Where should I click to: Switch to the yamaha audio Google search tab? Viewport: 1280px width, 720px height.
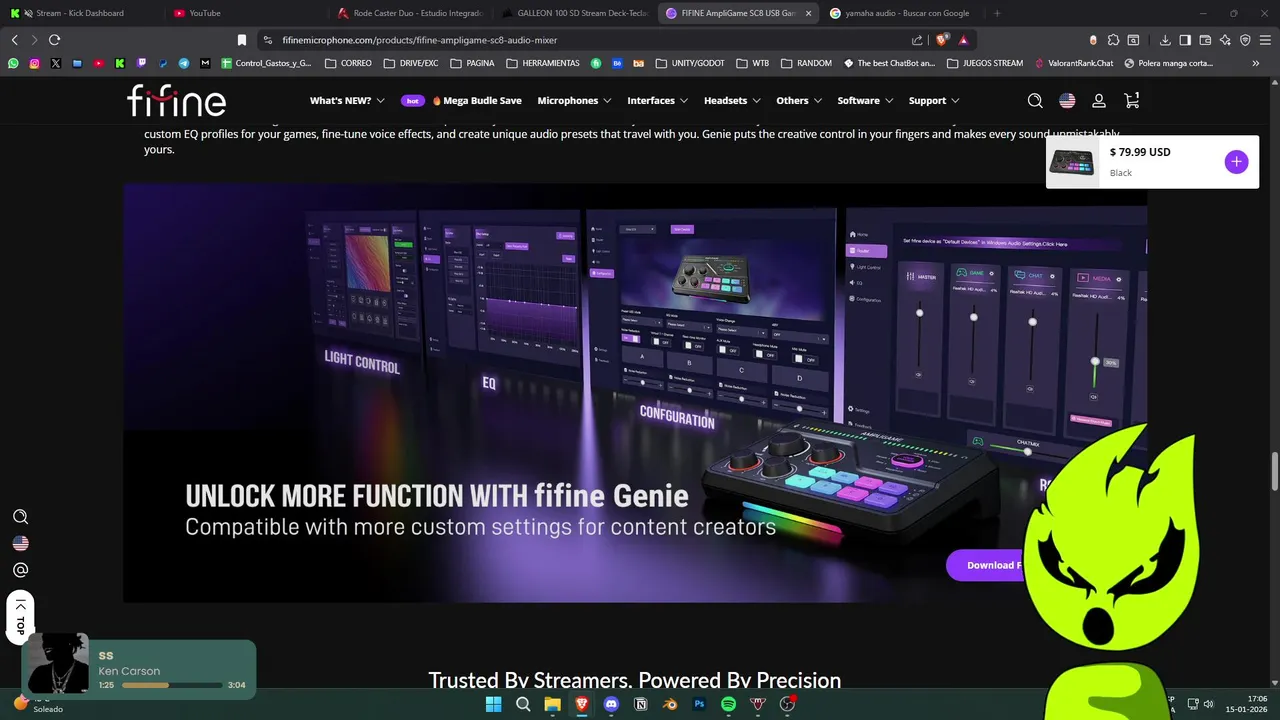(x=900, y=13)
